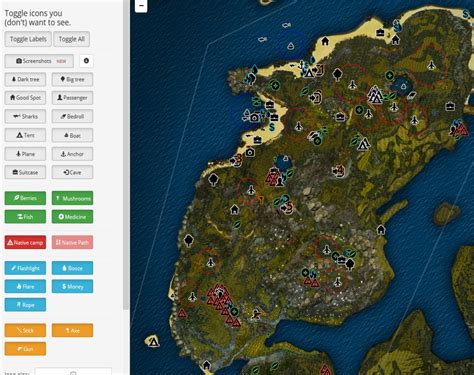Screen dimensions: 474x375
Task: Toggle the Boat markers
Action: [x=72, y=135]
